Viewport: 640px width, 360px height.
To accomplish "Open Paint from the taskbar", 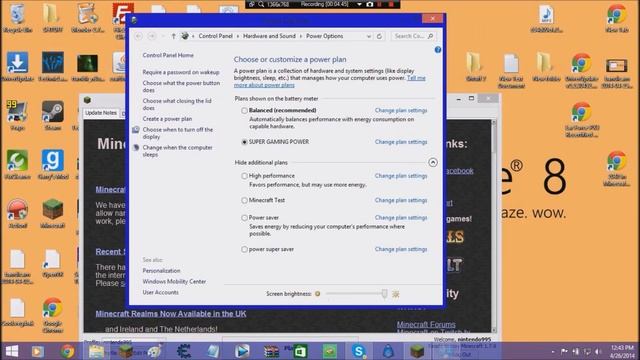I will 154,351.
